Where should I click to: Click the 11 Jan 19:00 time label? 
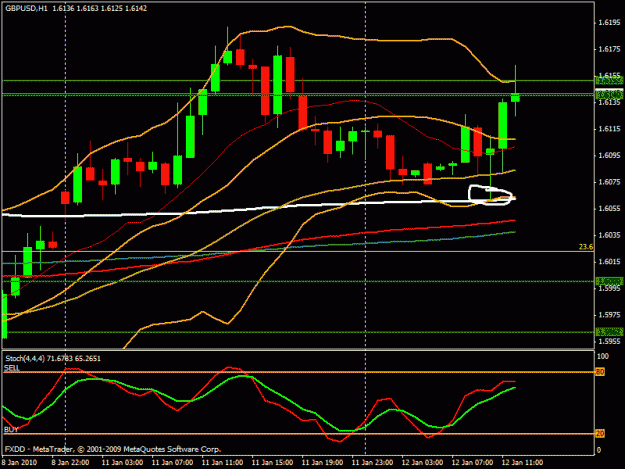point(322,462)
